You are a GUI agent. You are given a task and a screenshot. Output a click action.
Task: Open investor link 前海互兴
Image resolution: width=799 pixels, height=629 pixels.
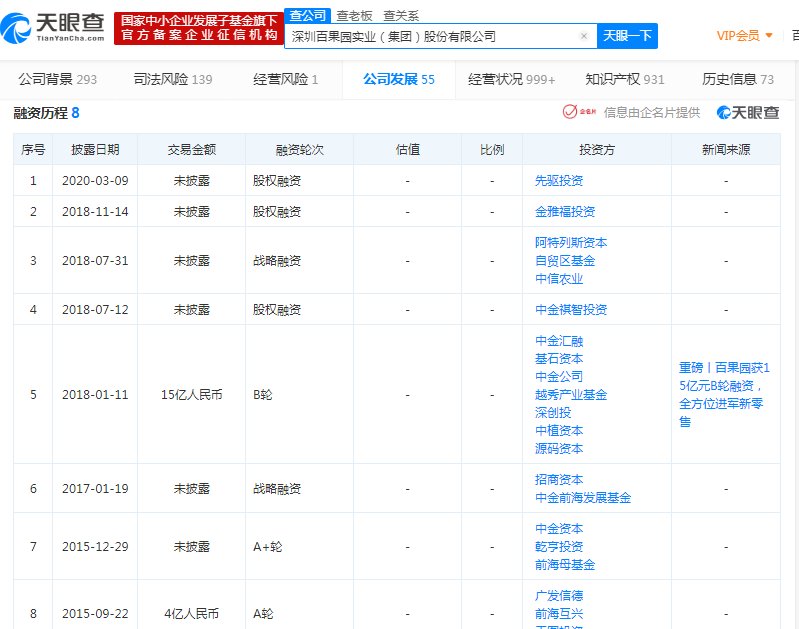559,614
